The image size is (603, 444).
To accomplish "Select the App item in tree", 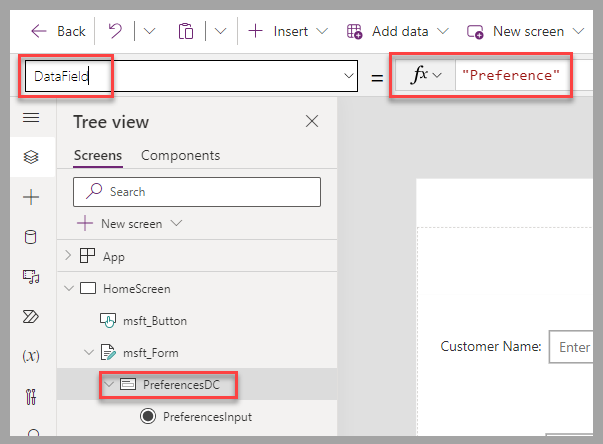I will pos(113,256).
